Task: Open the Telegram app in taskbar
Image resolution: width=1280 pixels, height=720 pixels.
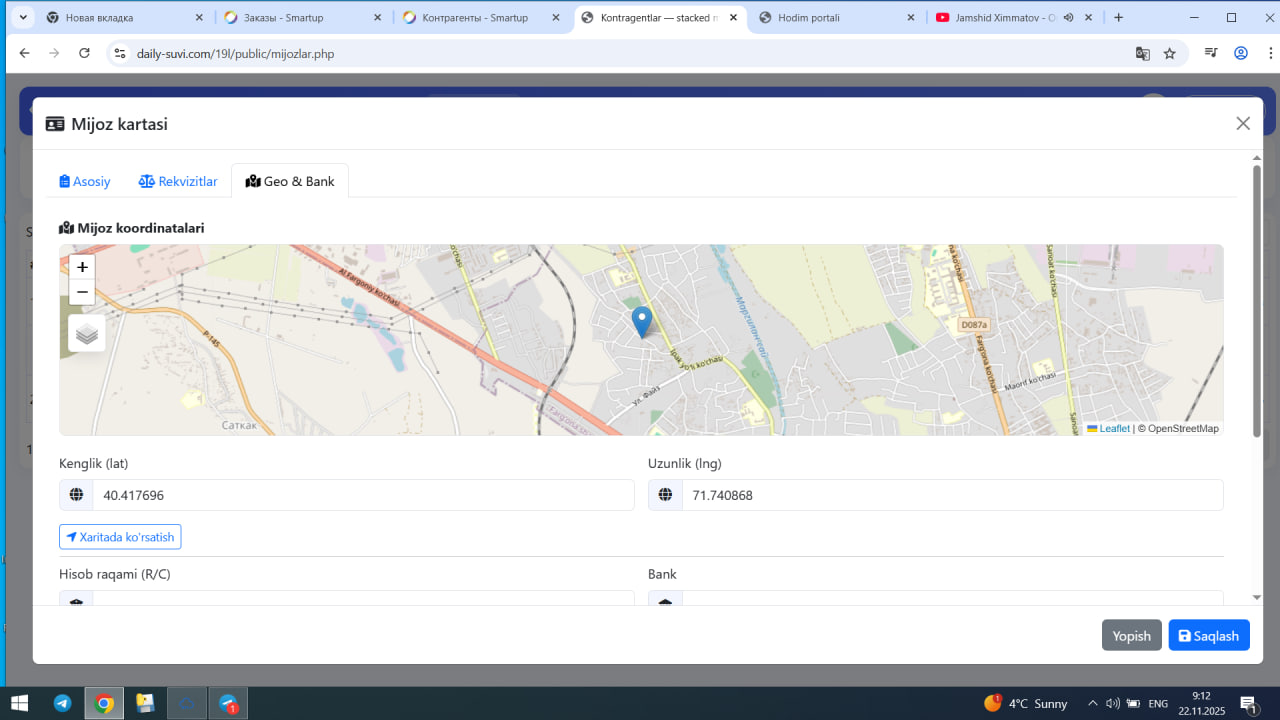Action: [x=62, y=703]
